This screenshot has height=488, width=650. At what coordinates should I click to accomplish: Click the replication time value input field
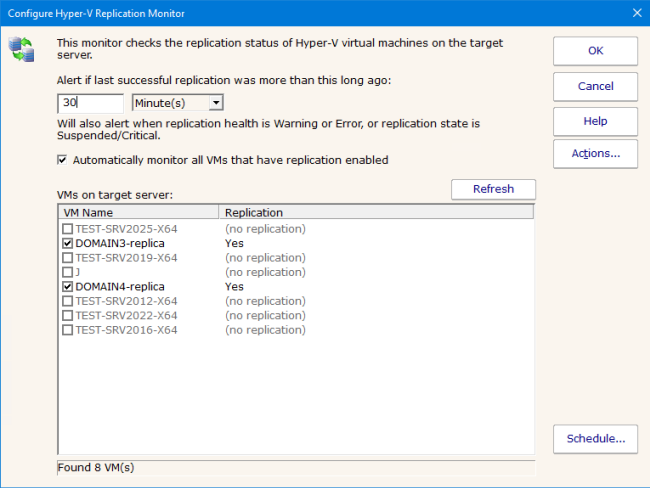tap(90, 102)
